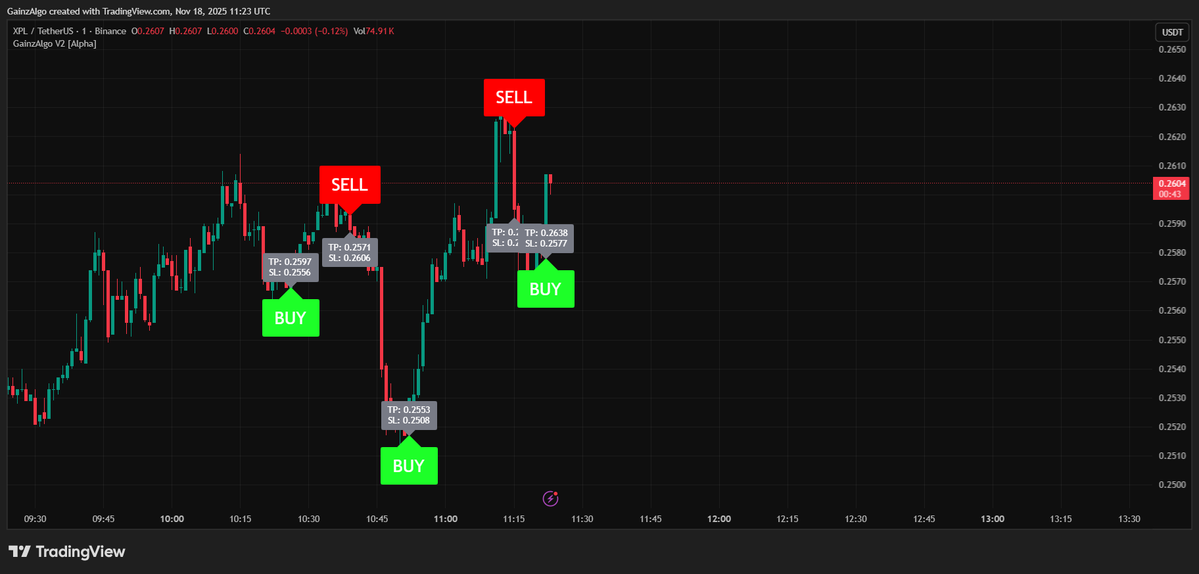The image size is (1199, 574).
Task: Click the 00:43 countdown under the price
Action: [1171, 194]
